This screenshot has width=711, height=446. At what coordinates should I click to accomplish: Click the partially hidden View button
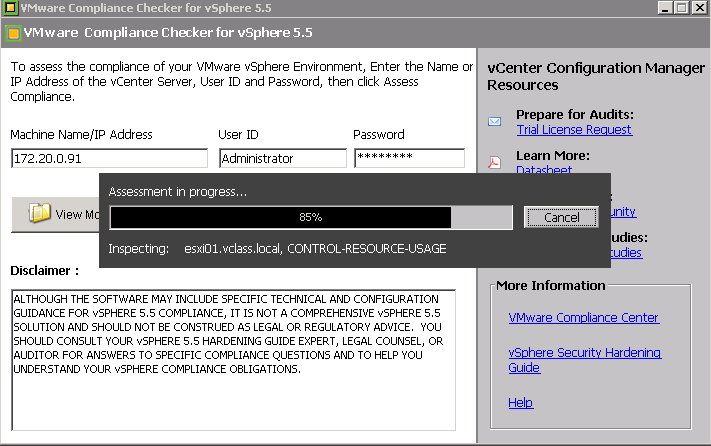pyautogui.click(x=55, y=214)
